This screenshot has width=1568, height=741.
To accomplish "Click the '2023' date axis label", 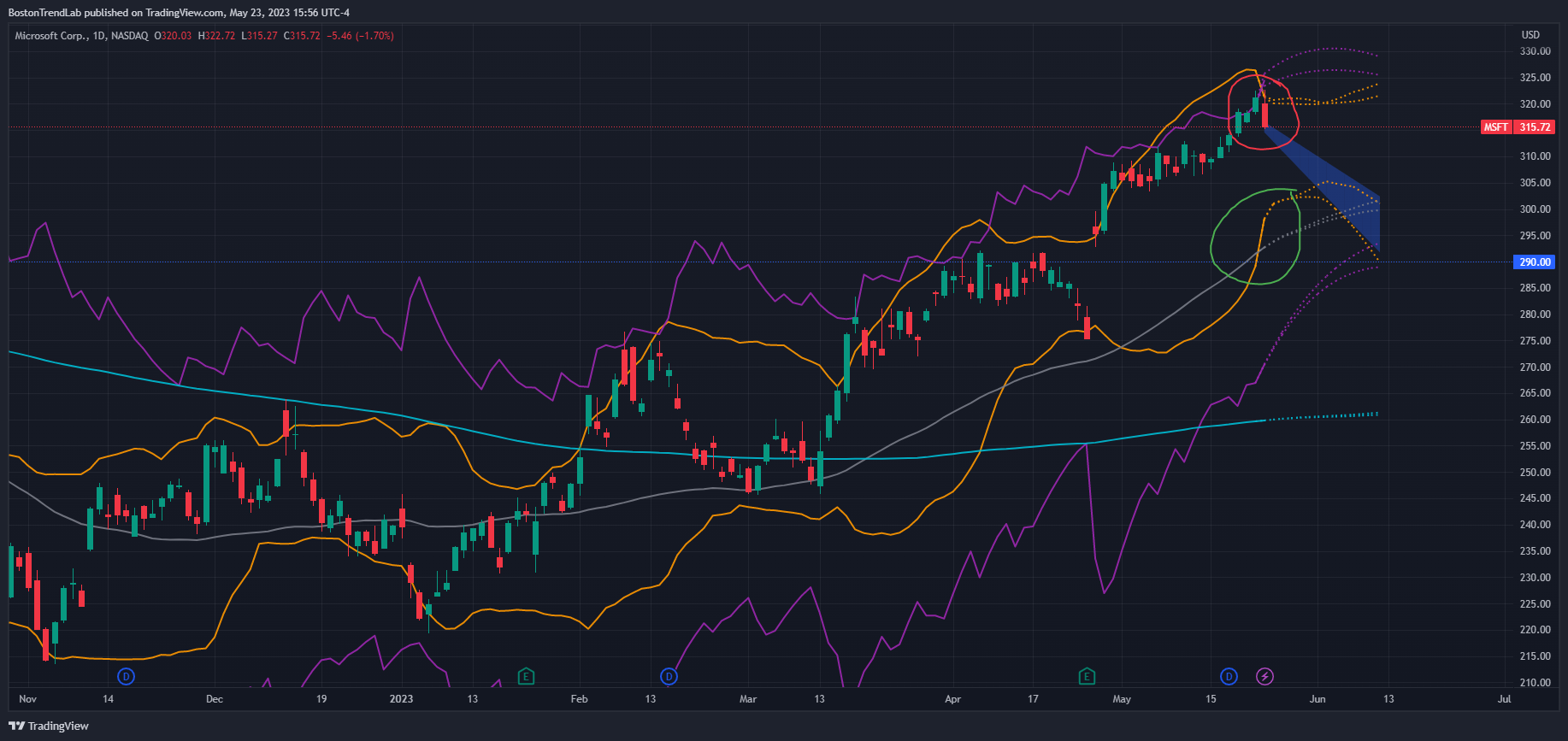I will click(401, 699).
